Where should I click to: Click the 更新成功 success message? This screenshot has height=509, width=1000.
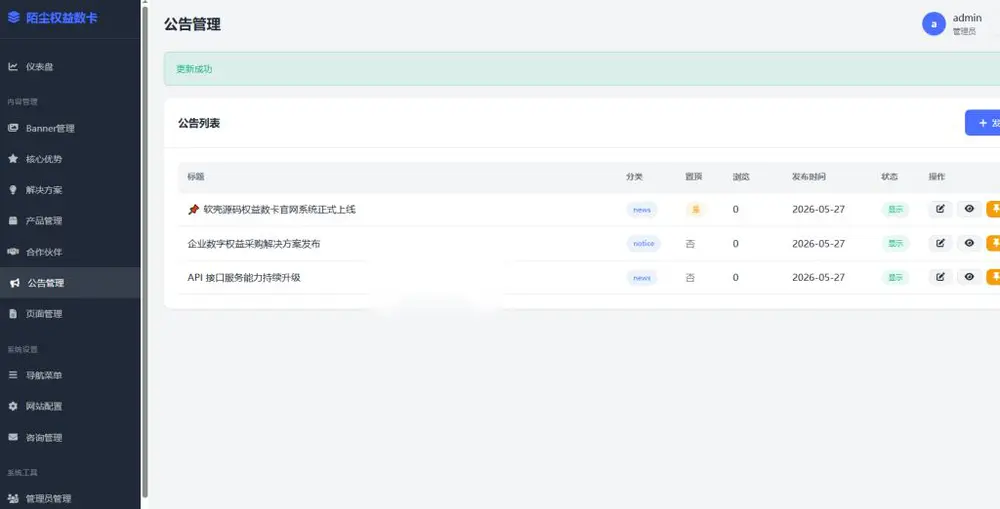[x=194, y=69]
